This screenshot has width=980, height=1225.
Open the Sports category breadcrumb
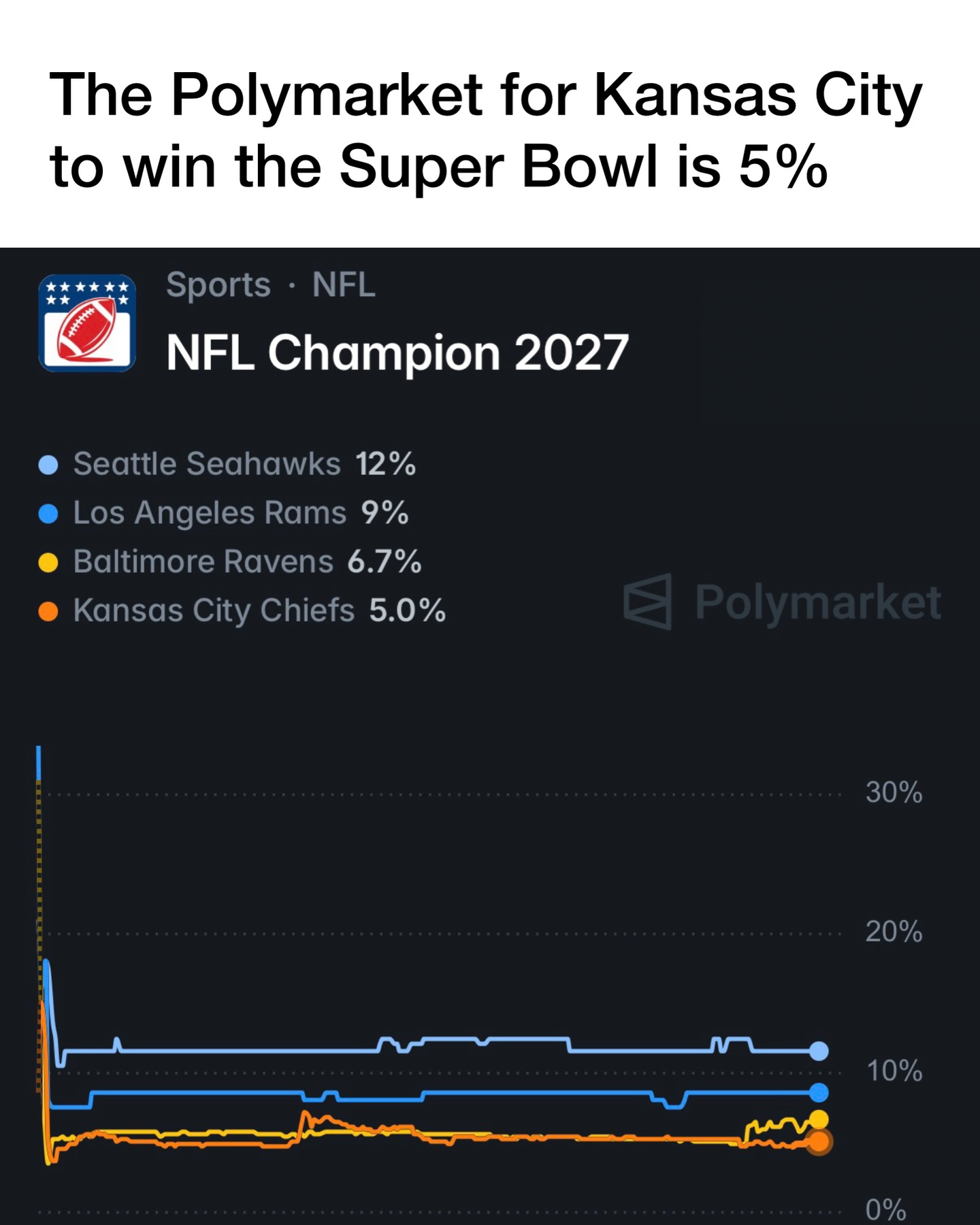218,285
